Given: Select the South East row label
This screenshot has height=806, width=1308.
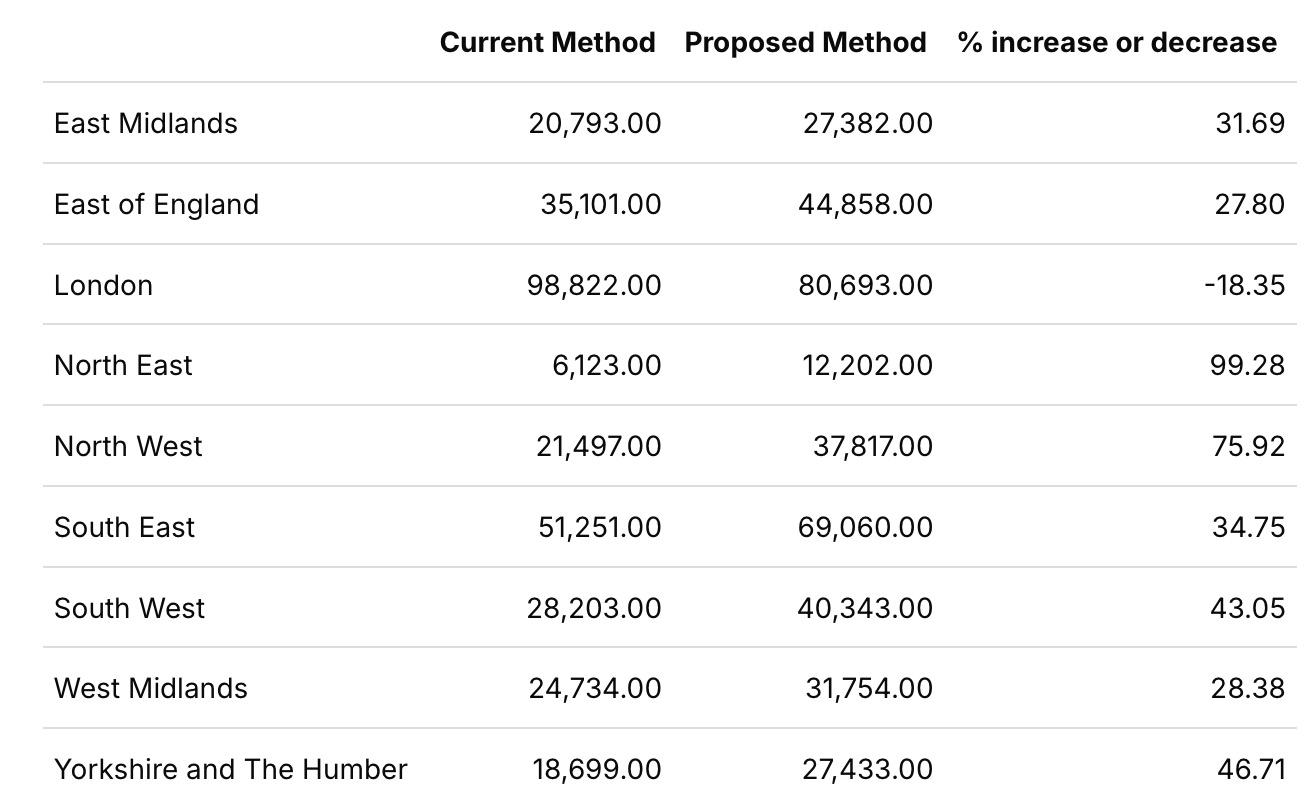Looking at the screenshot, I should click(124, 527).
